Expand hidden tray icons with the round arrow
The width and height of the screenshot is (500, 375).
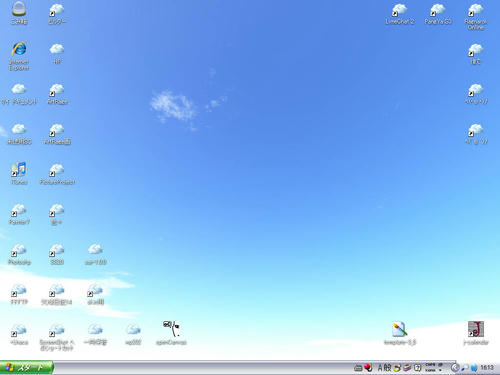(x=455, y=368)
